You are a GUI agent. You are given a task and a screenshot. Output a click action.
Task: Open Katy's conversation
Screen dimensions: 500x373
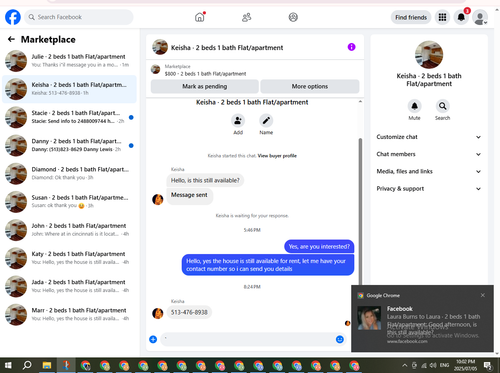point(69,258)
